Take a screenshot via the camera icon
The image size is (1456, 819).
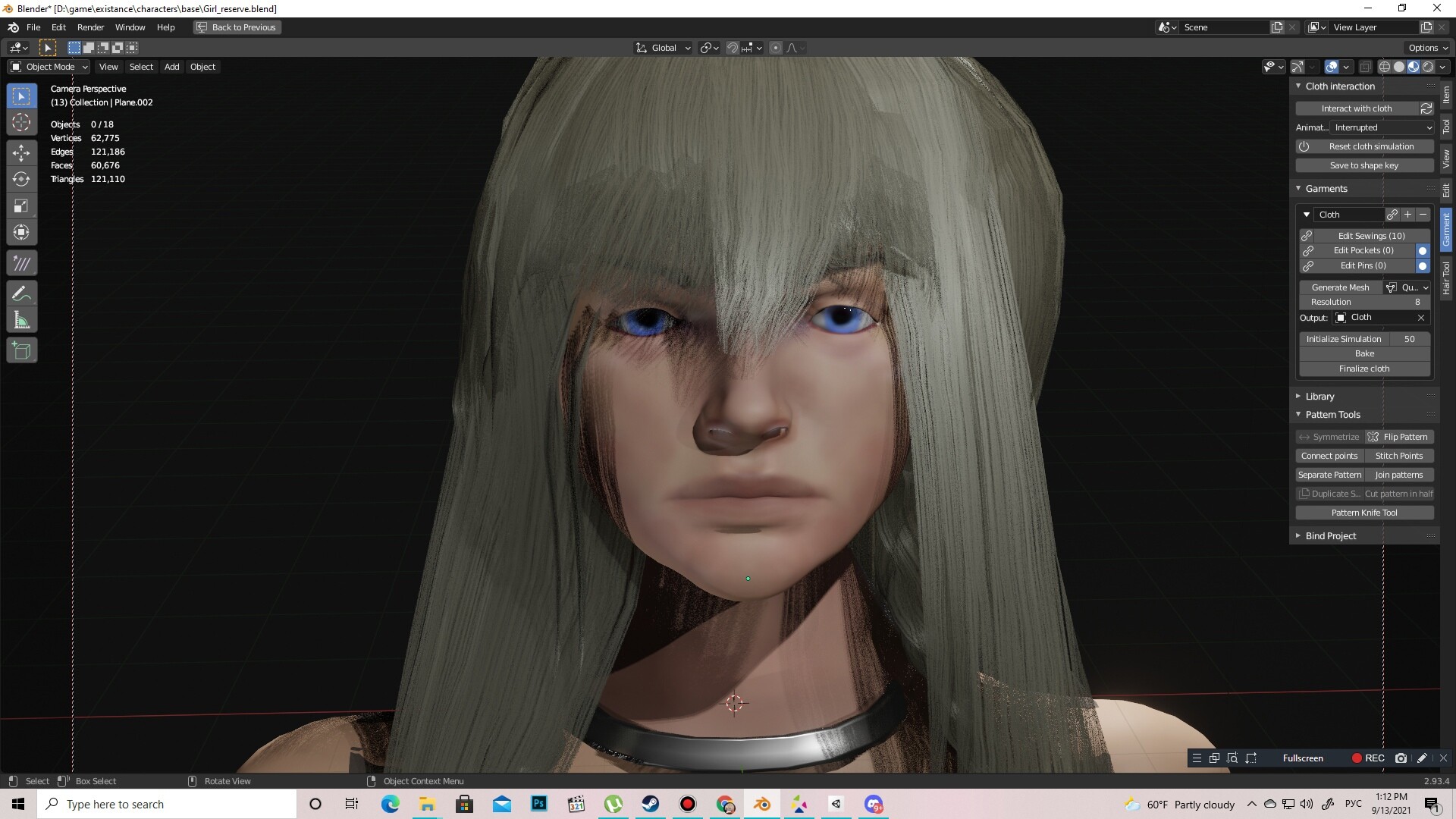click(1401, 758)
